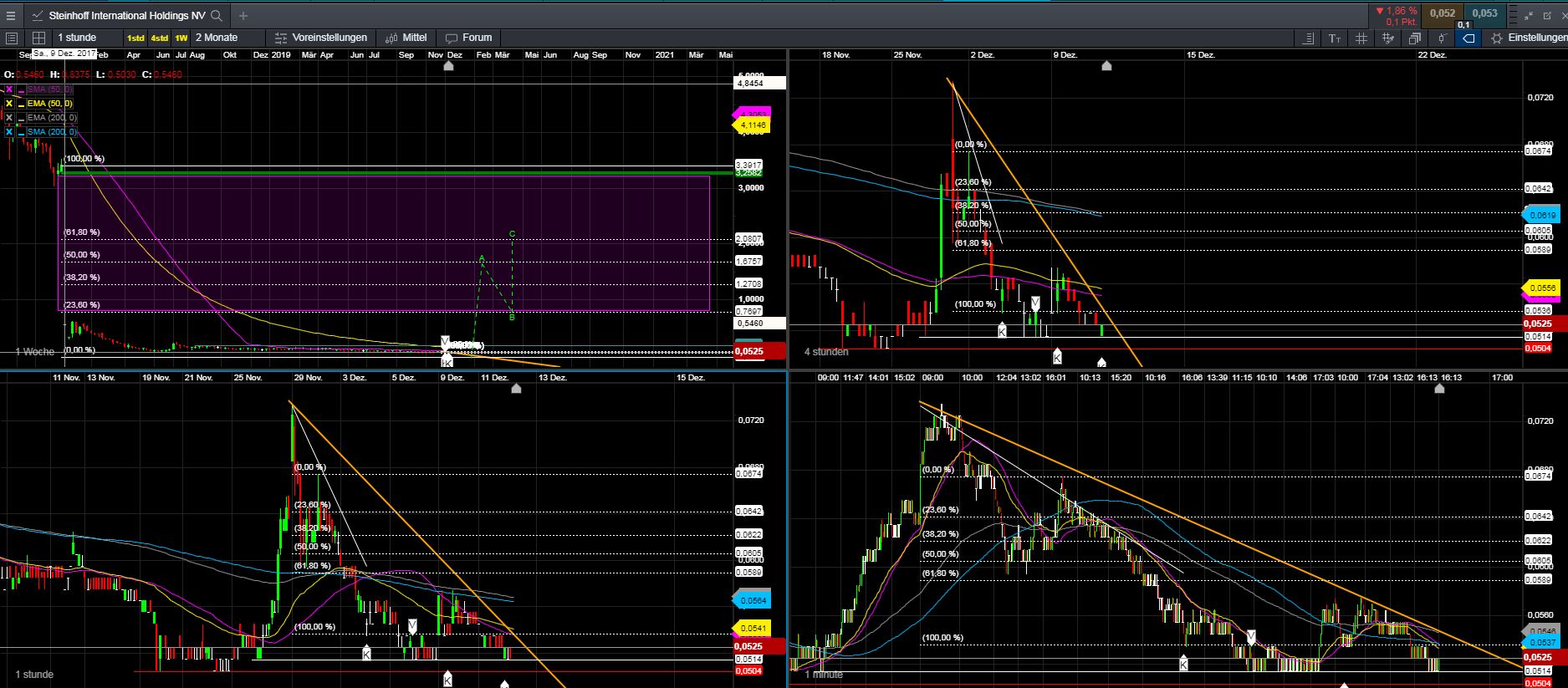Select the 1W quick interval
Screen dimensions: 1568x688
[x=181, y=38]
